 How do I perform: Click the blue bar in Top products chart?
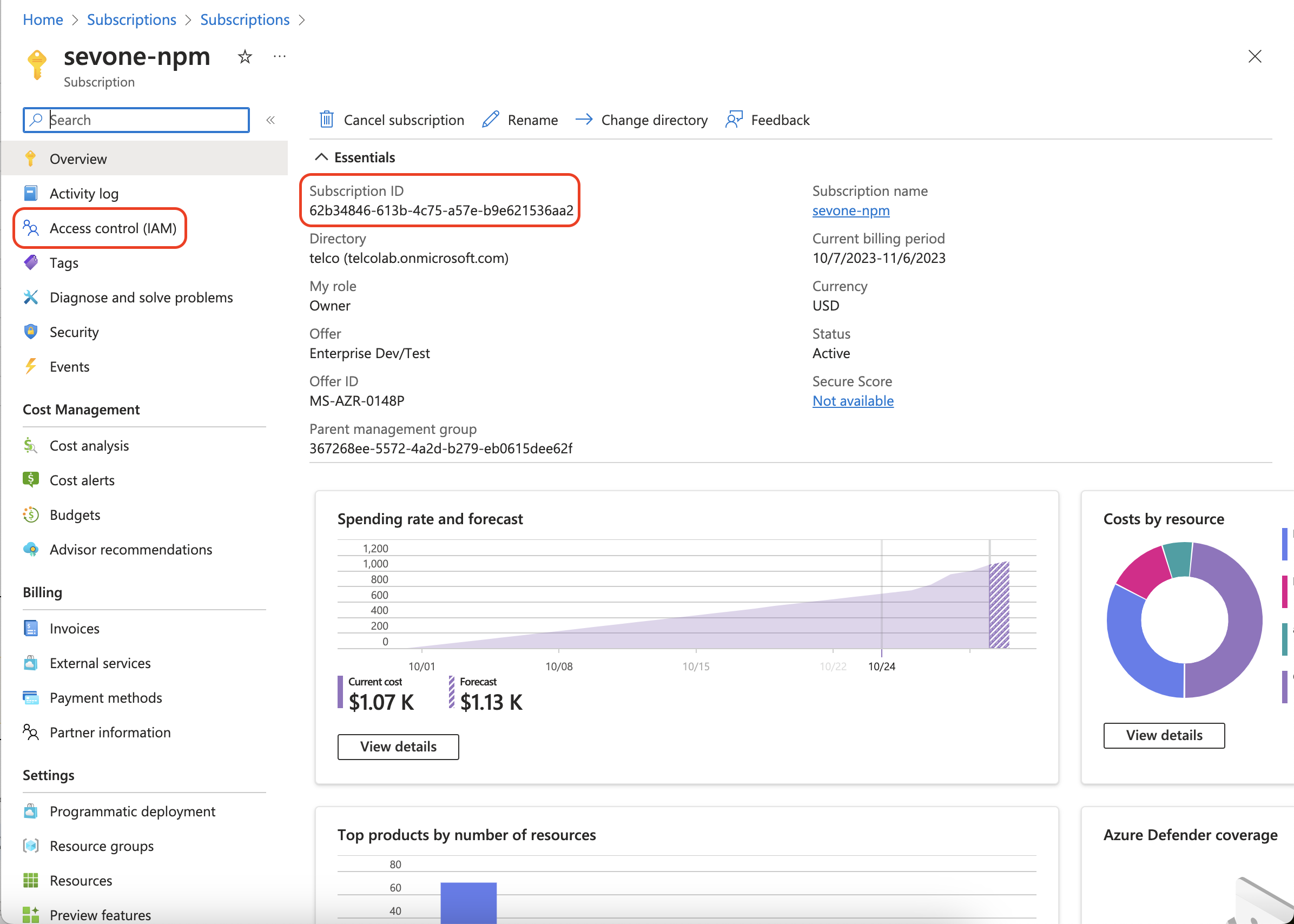coord(468,902)
